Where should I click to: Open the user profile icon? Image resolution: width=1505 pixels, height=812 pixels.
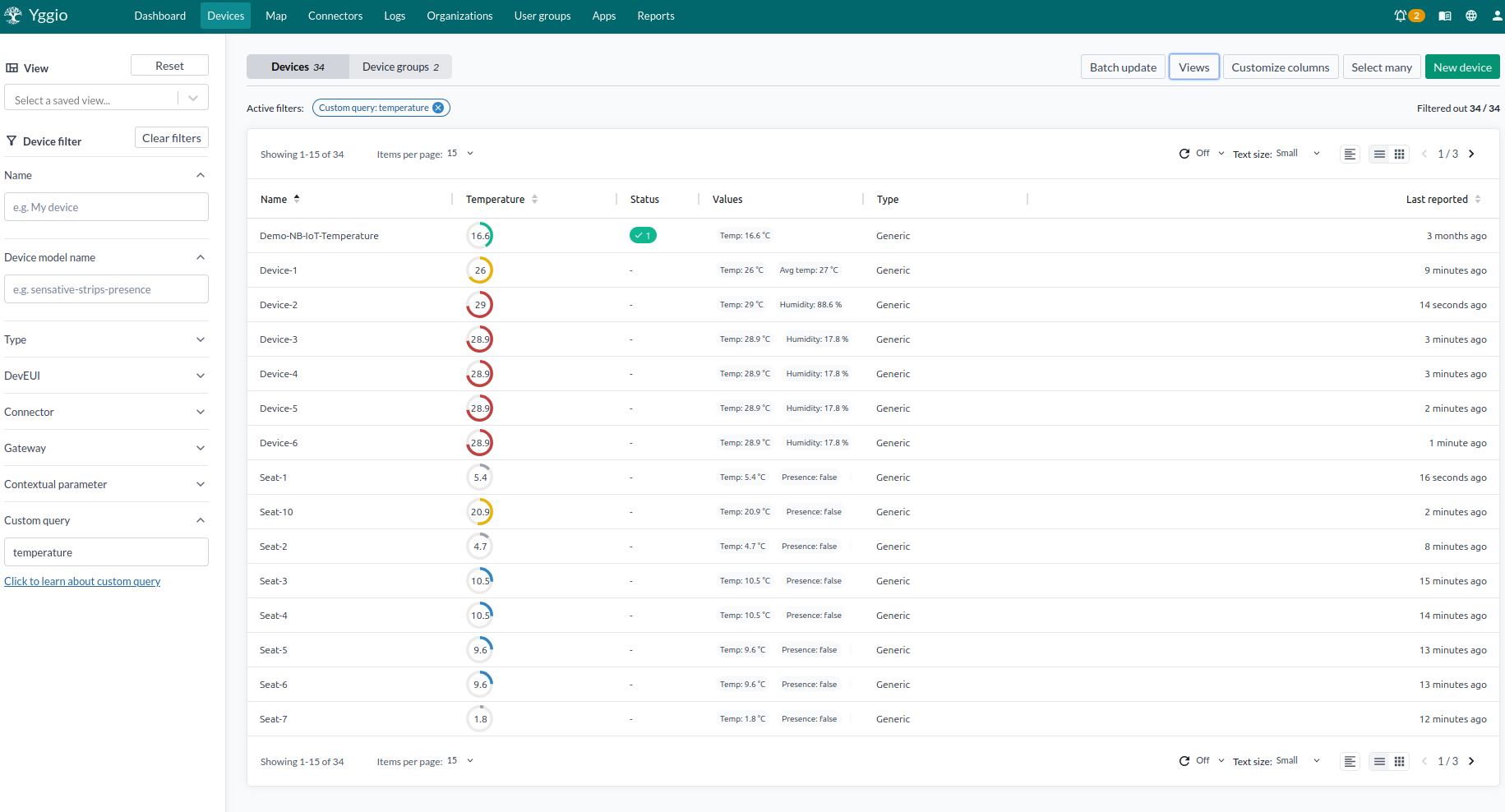1497,16
